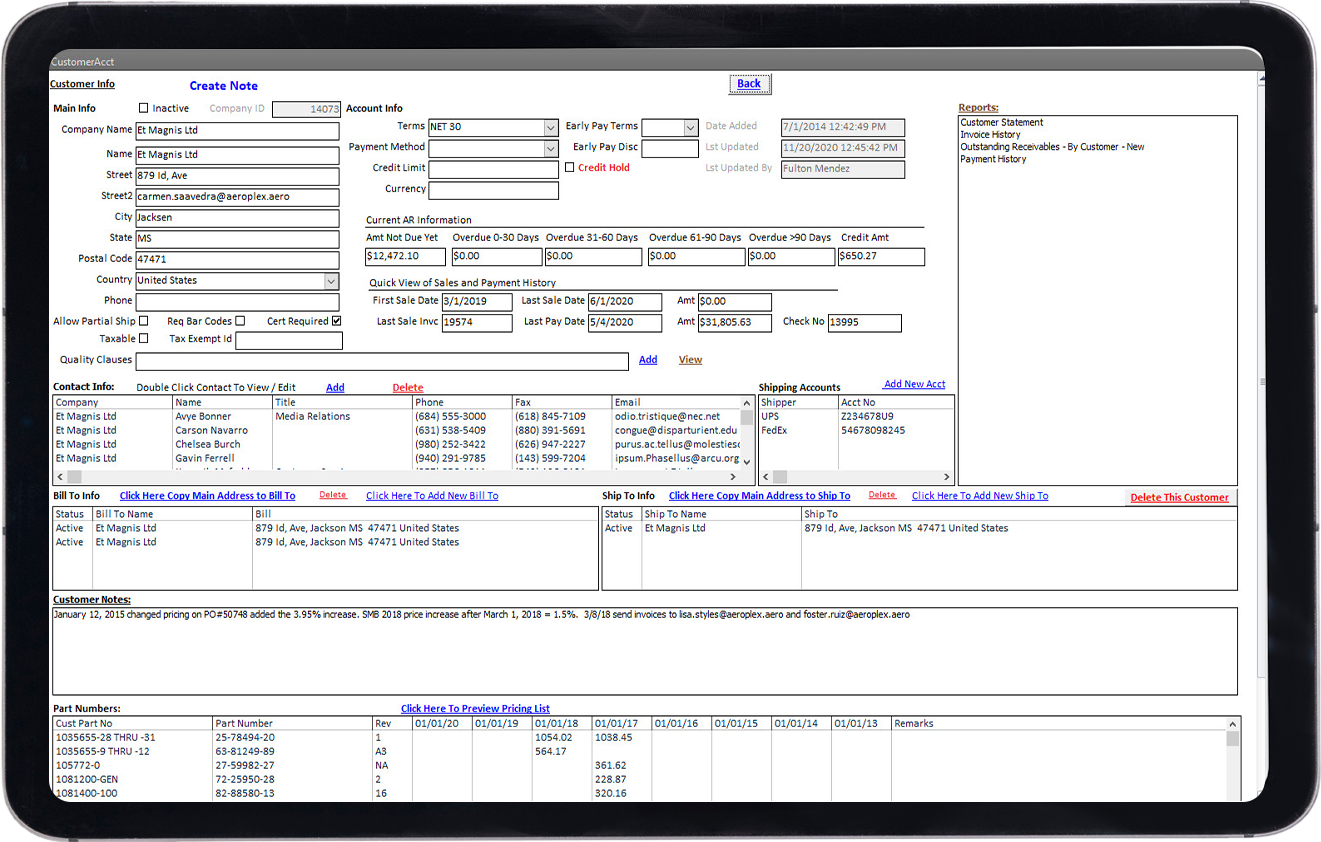Open the Terms dropdown showing NET 30
Image resolution: width=1321 pixels, height=842 pixels.
click(x=551, y=128)
